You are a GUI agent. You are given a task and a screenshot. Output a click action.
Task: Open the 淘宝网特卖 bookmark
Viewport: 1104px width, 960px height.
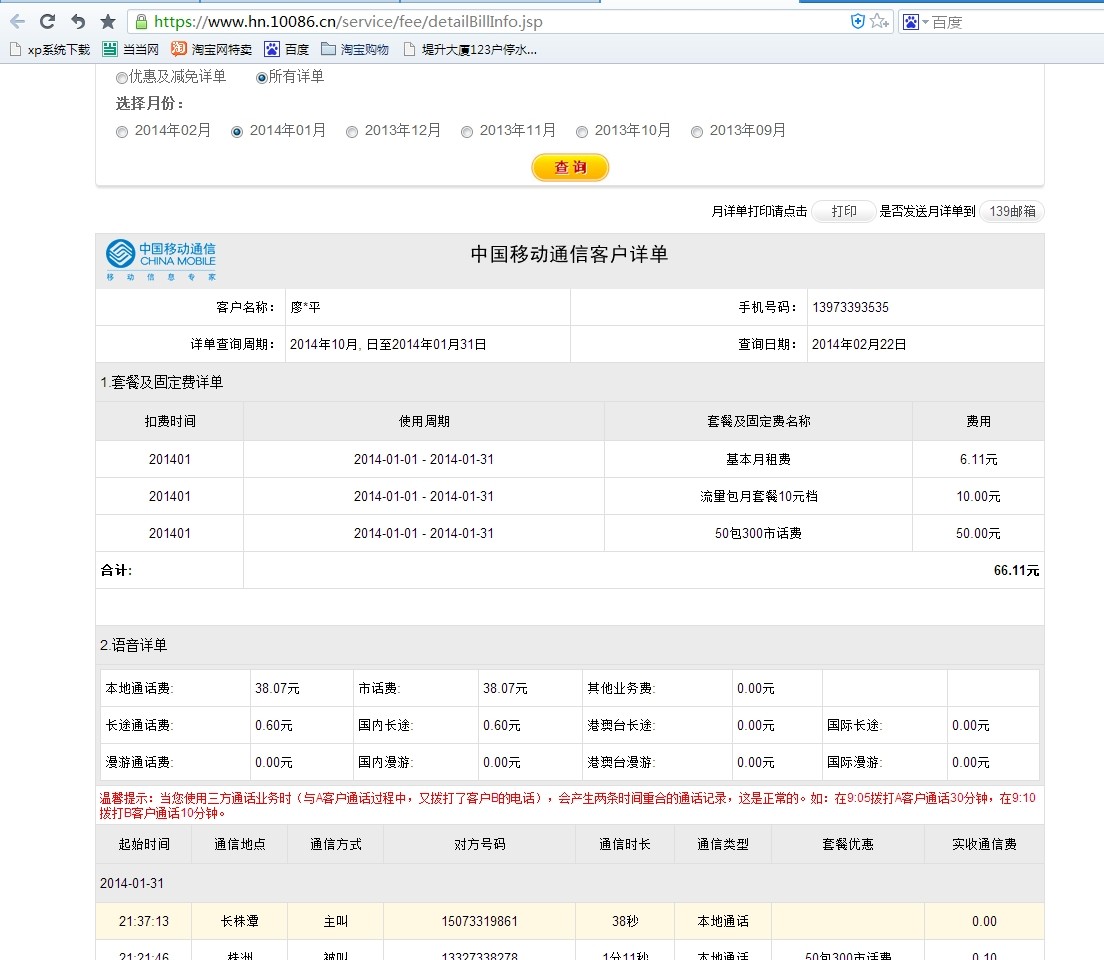click(x=211, y=49)
